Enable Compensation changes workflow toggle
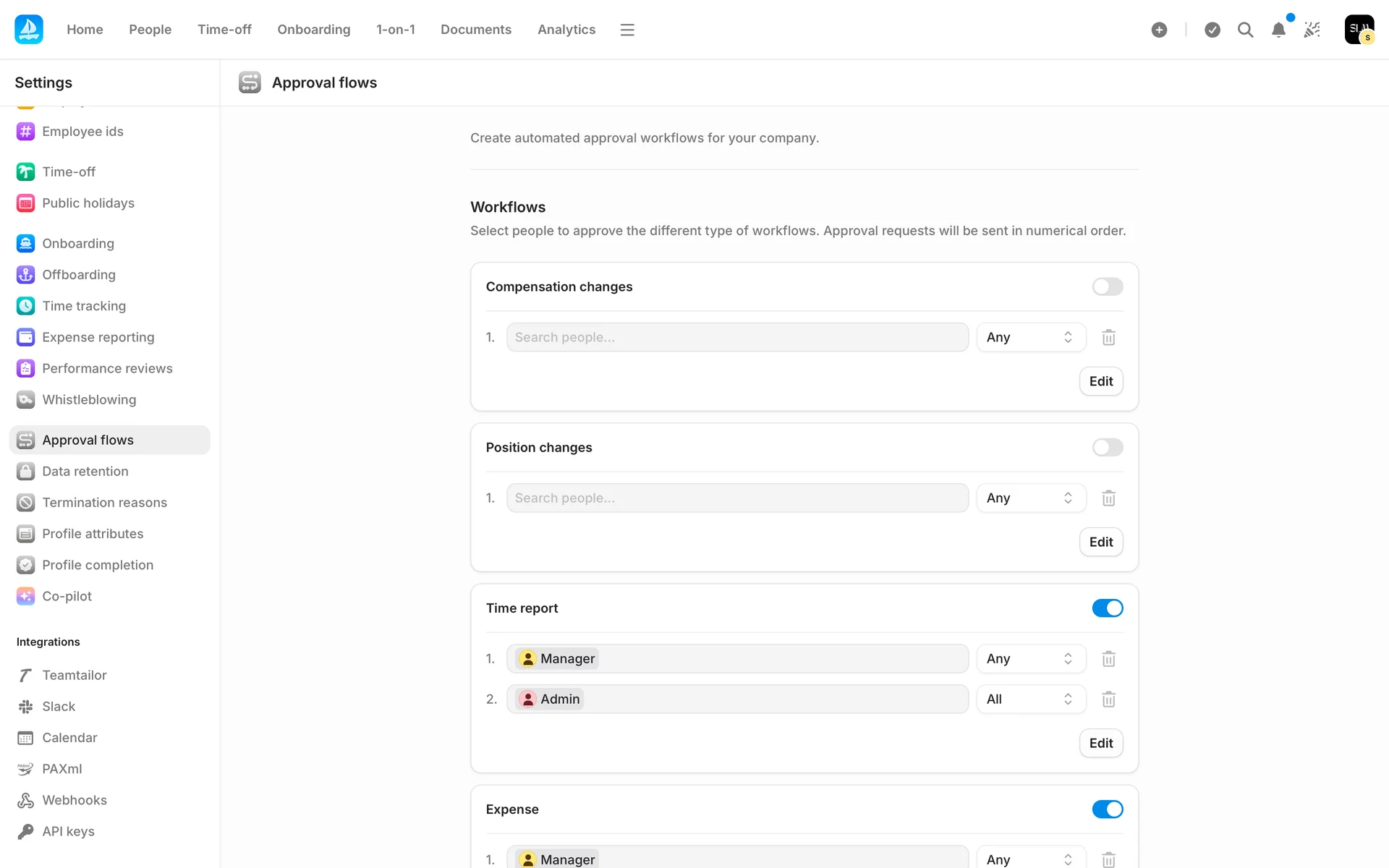The width and height of the screenshot is (1389, 868). (1107, 286)
